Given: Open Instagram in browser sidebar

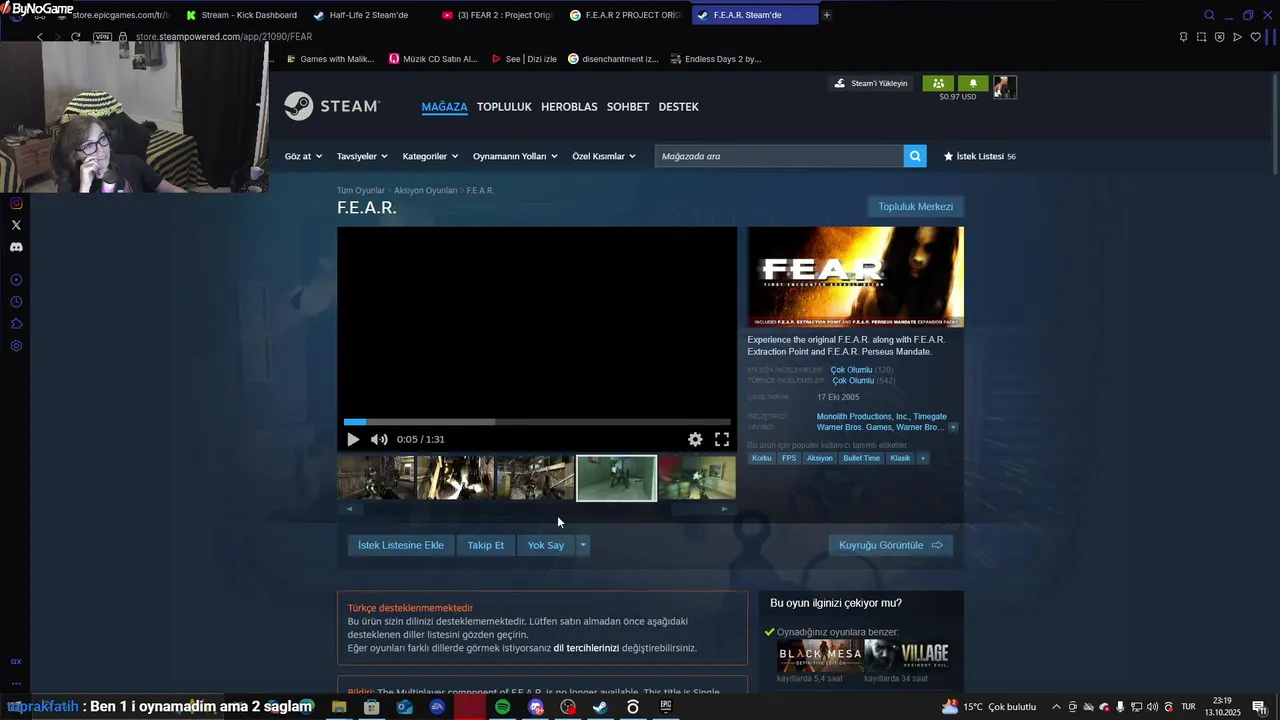Looking at the screenshot, I should point(16,203).
